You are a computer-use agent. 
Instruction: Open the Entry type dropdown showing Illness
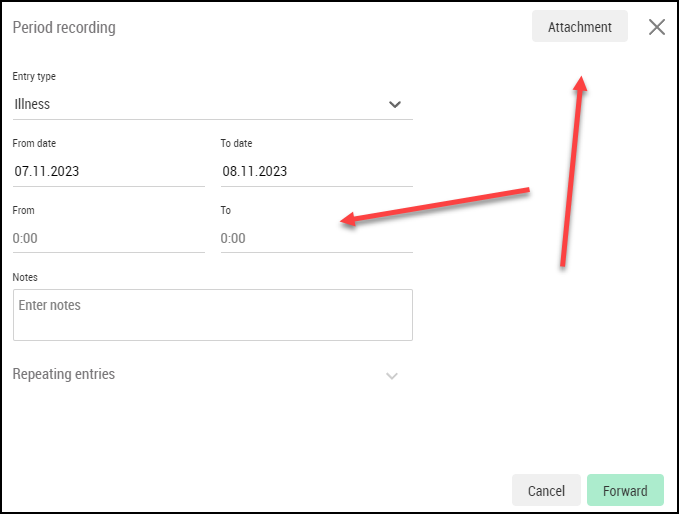(x=213, y=104)
